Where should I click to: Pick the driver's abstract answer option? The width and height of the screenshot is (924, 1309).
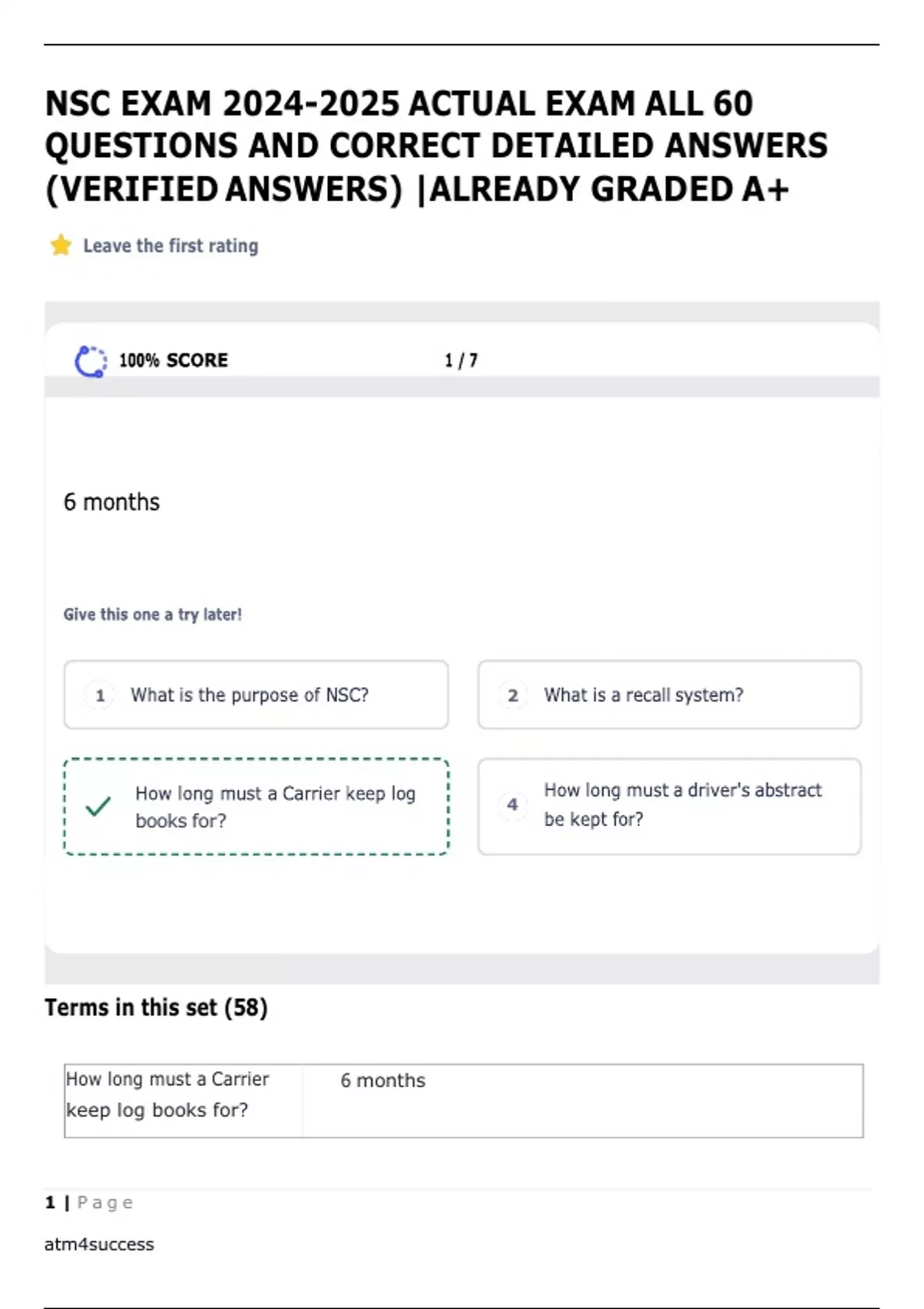[x=682, y=805]
